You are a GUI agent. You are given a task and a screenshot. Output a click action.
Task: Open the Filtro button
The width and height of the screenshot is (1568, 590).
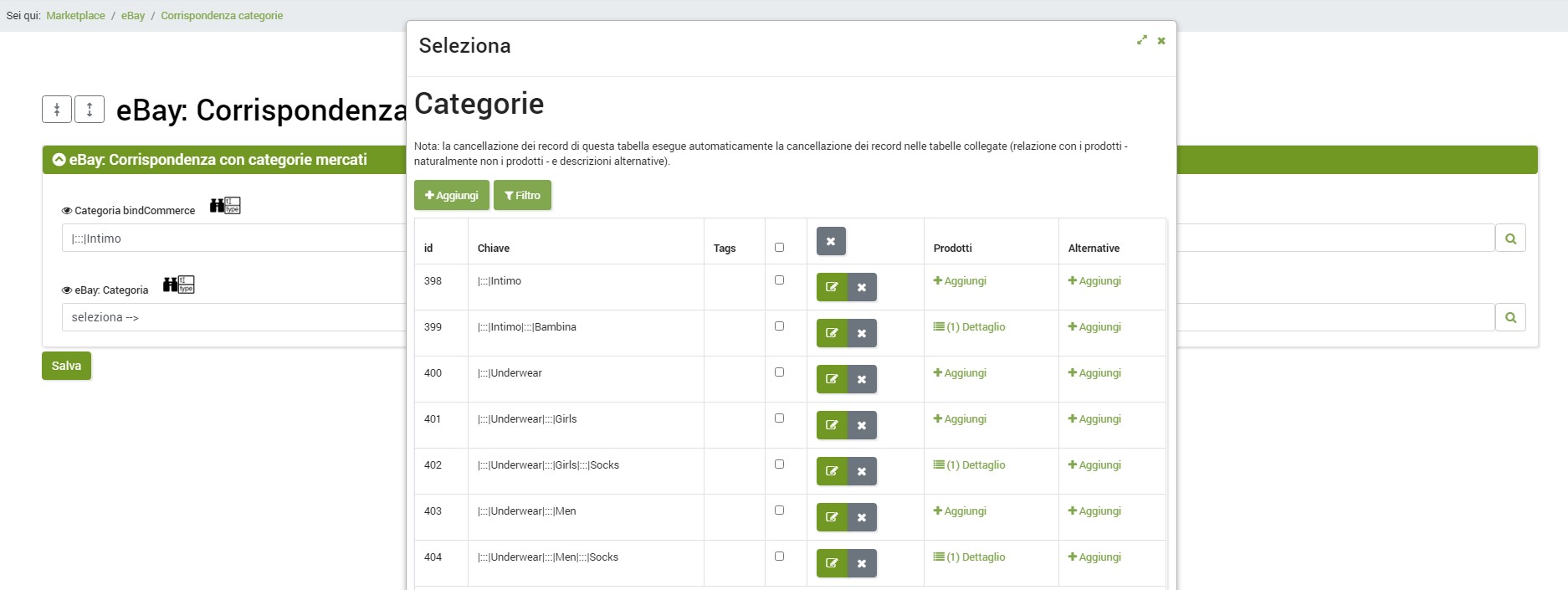coord(522,195)
